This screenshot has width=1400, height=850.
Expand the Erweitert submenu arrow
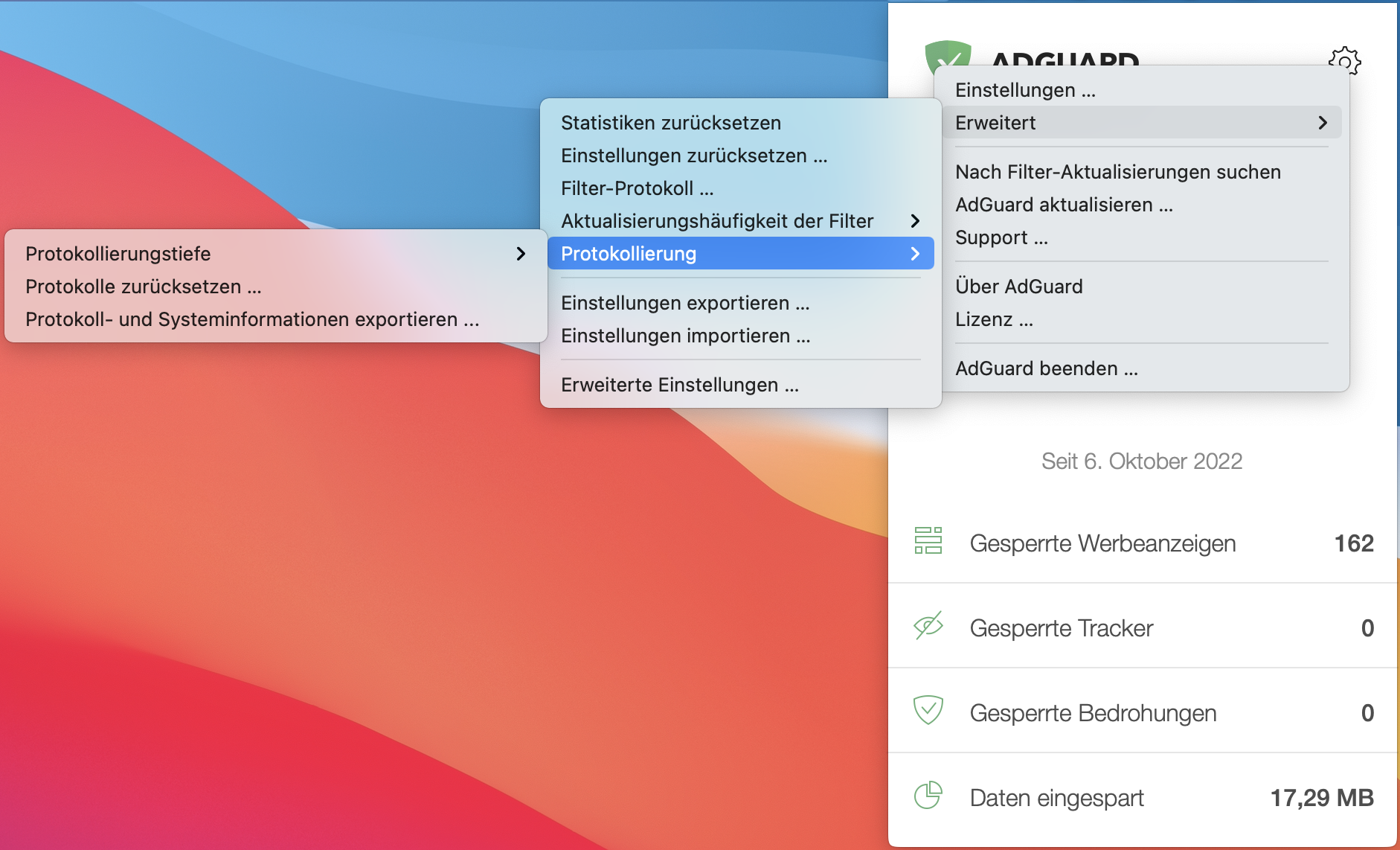[1323, 123]
